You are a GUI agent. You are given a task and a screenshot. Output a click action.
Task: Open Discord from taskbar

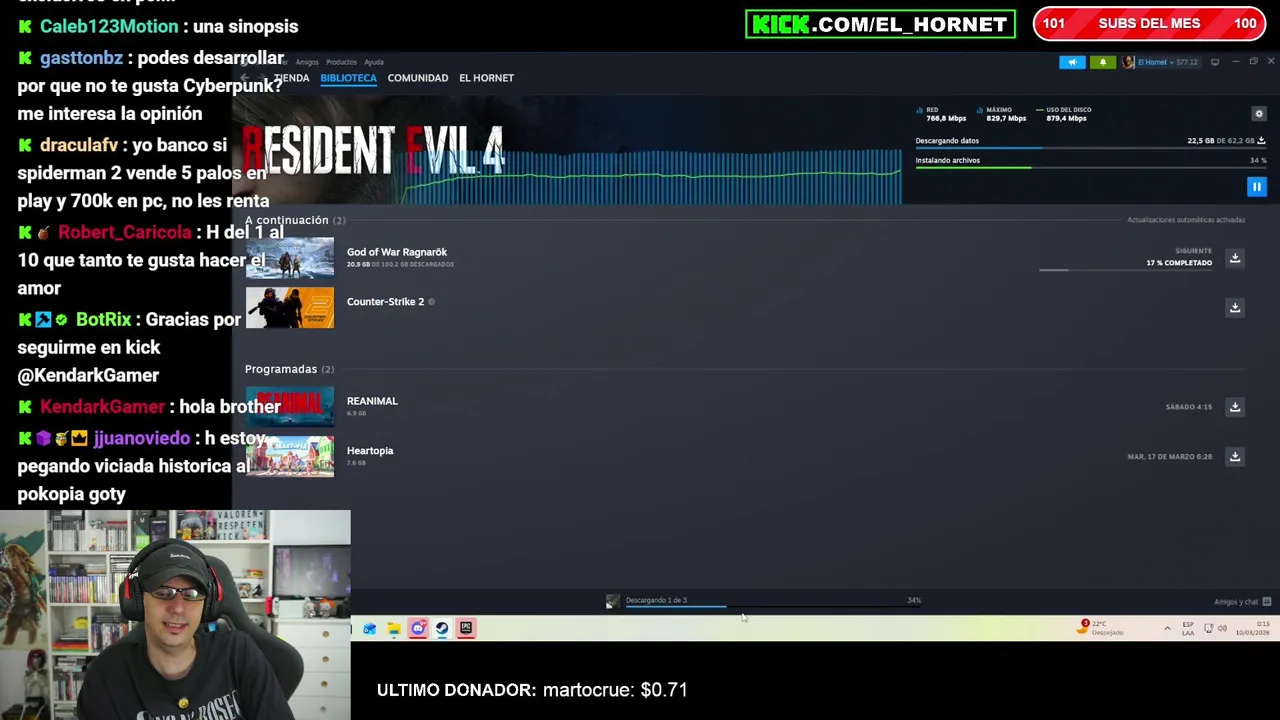coord(418,629)
